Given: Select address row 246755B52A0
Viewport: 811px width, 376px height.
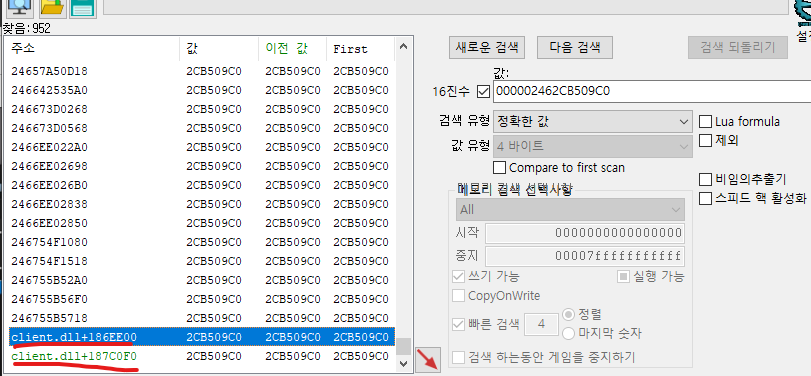Looking at the screenshot, I should (x=201, y=280).
